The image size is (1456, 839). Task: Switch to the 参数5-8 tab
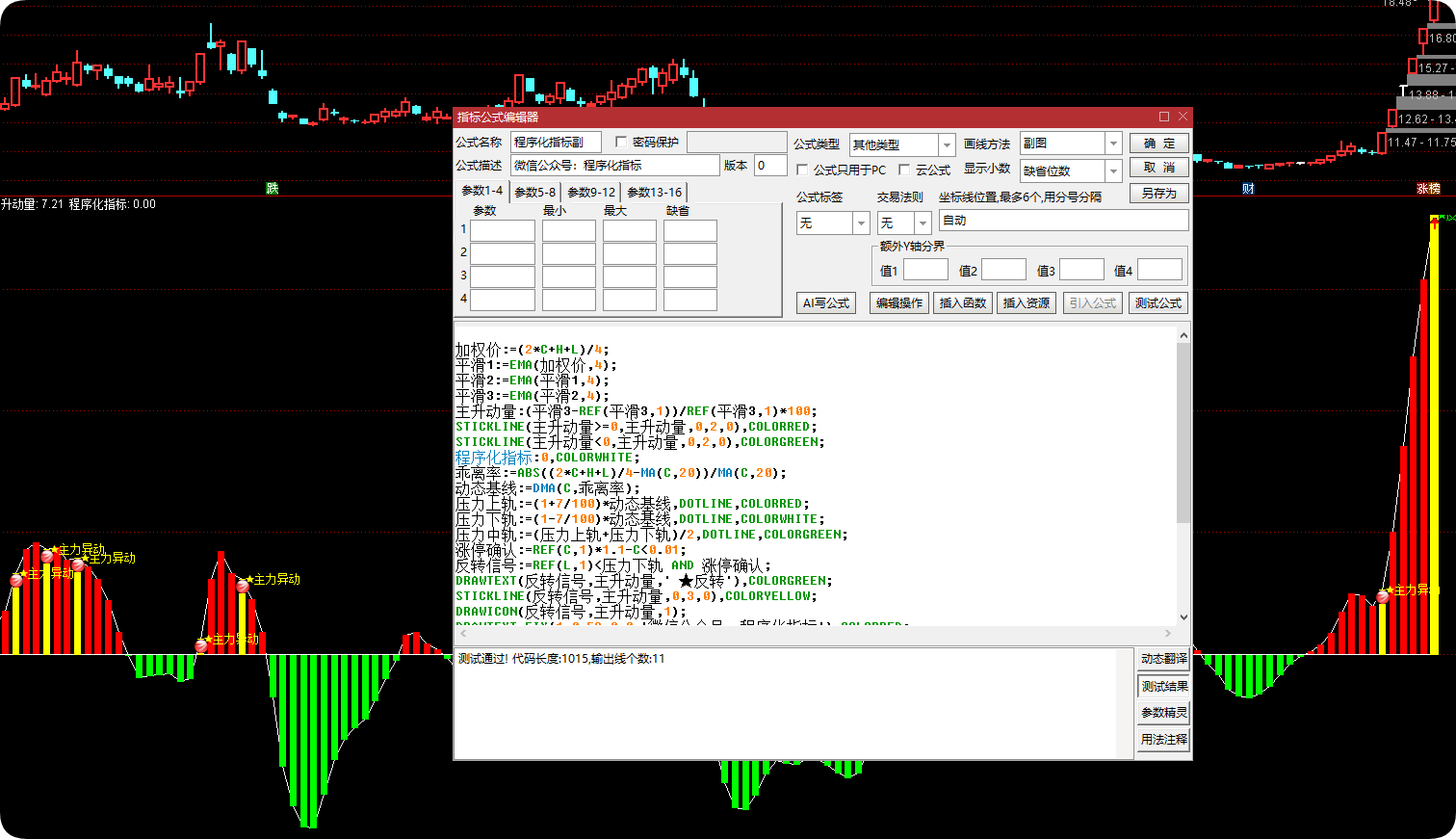point(534,192)
